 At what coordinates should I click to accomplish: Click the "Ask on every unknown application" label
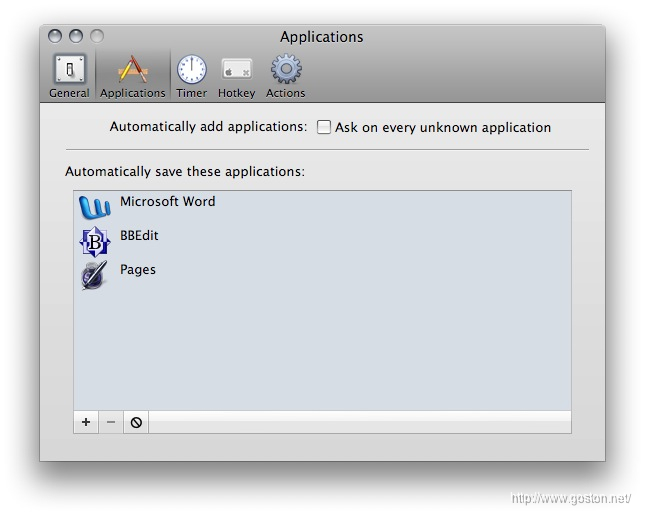click(x=442, y=128)
